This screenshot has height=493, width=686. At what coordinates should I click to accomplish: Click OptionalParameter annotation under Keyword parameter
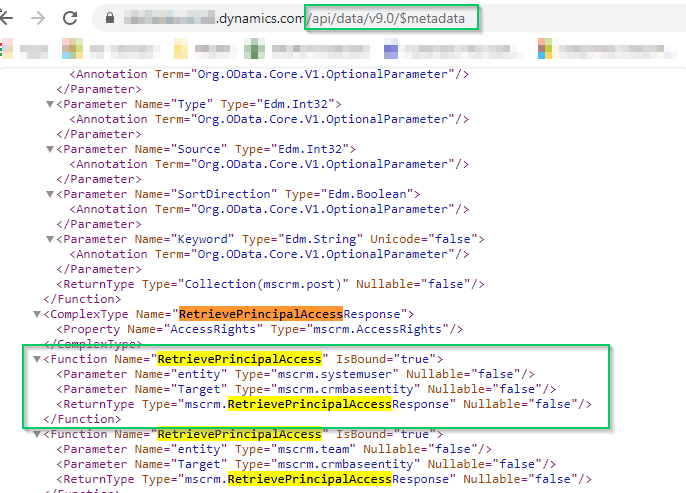[269, 254]
